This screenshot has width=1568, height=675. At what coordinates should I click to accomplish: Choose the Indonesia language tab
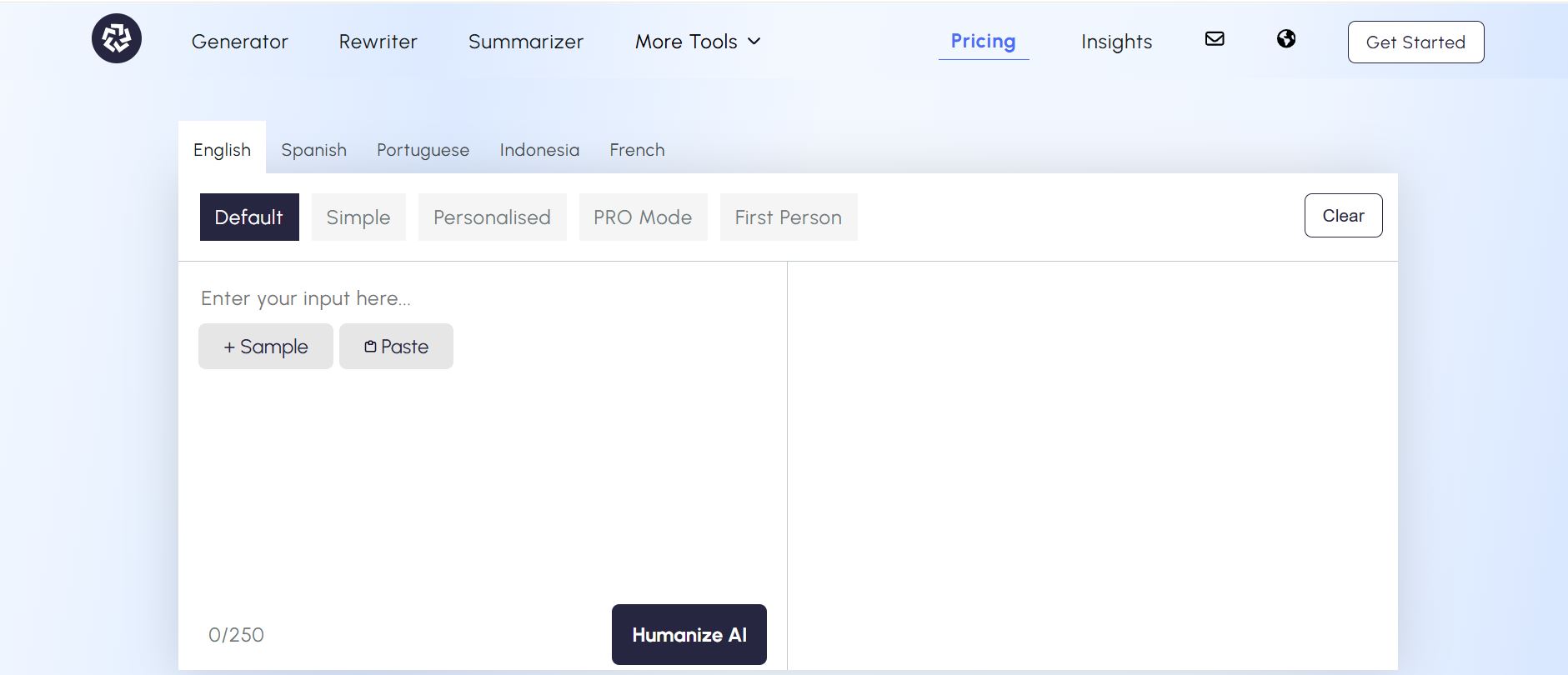[539, 150]
